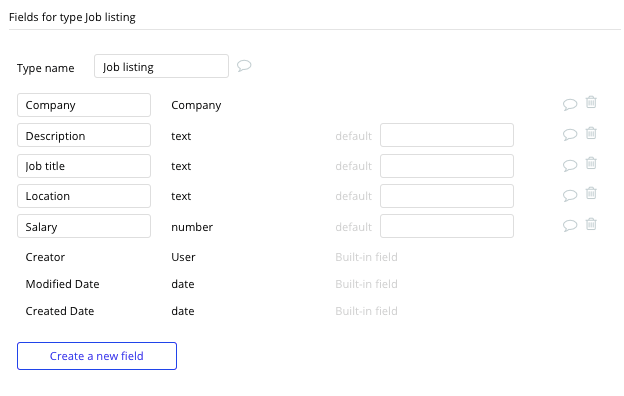Delete the Description field via trash icon
Viewport: 624px width, 396px height.
point(591,133)
